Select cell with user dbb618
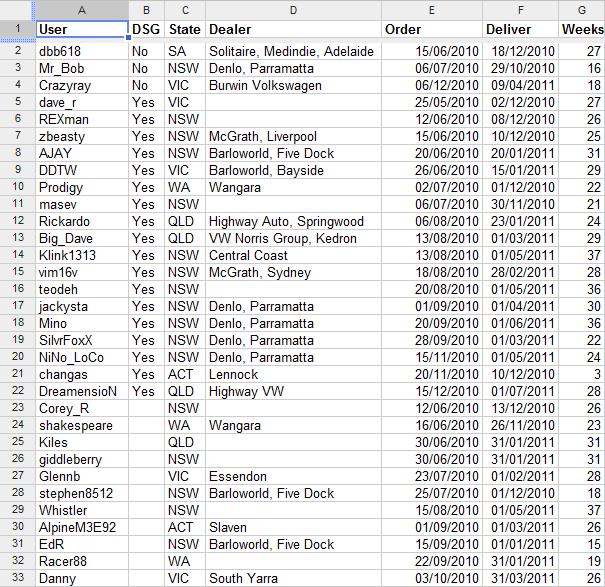Image resolution: width=605 pixels, height=587 pixels. tap(82, 51)
